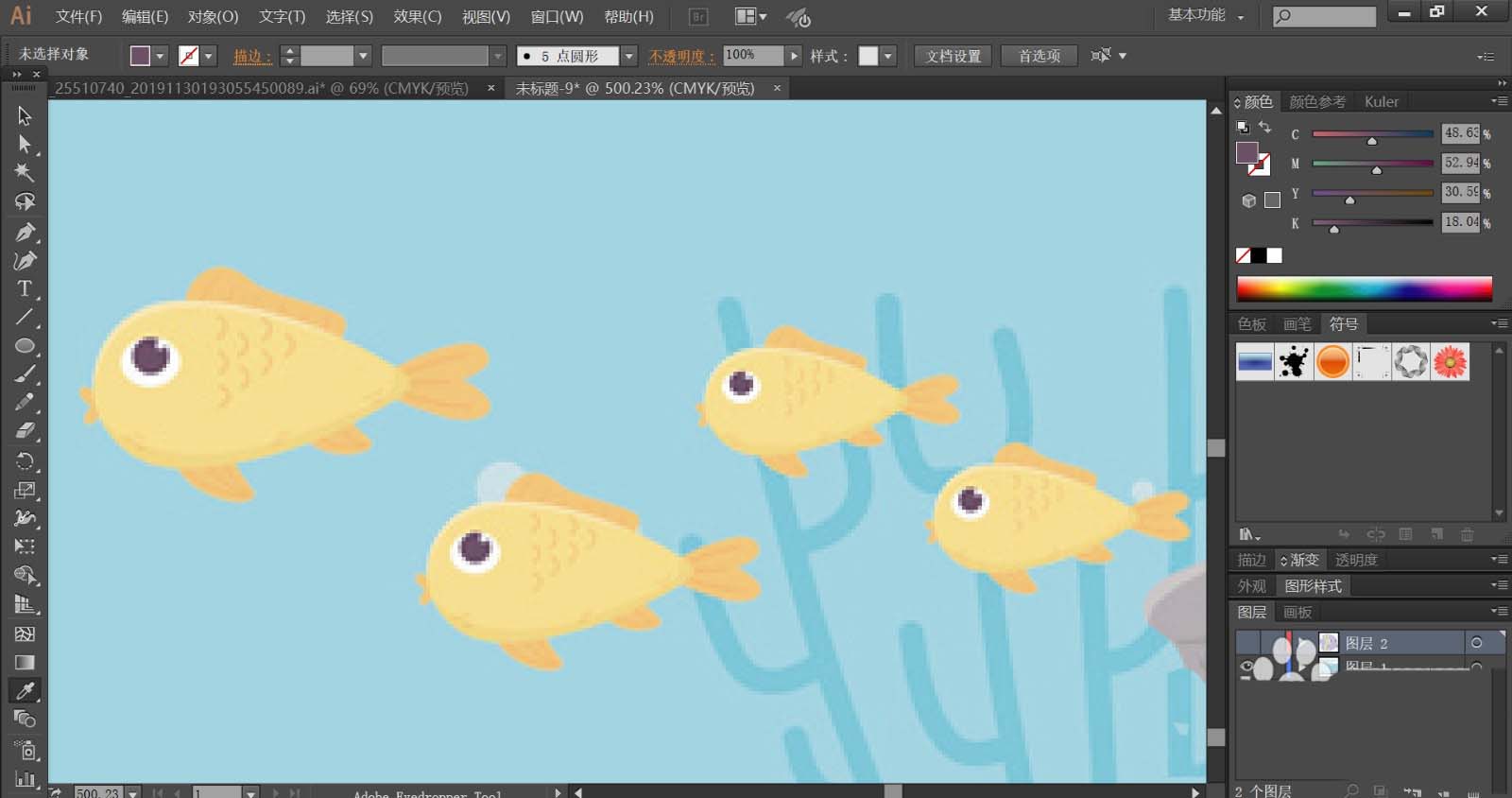Pick the Eyedropper tool
Image resolution: width=1512 pixels, height=798 pixels.
point(25,690)
